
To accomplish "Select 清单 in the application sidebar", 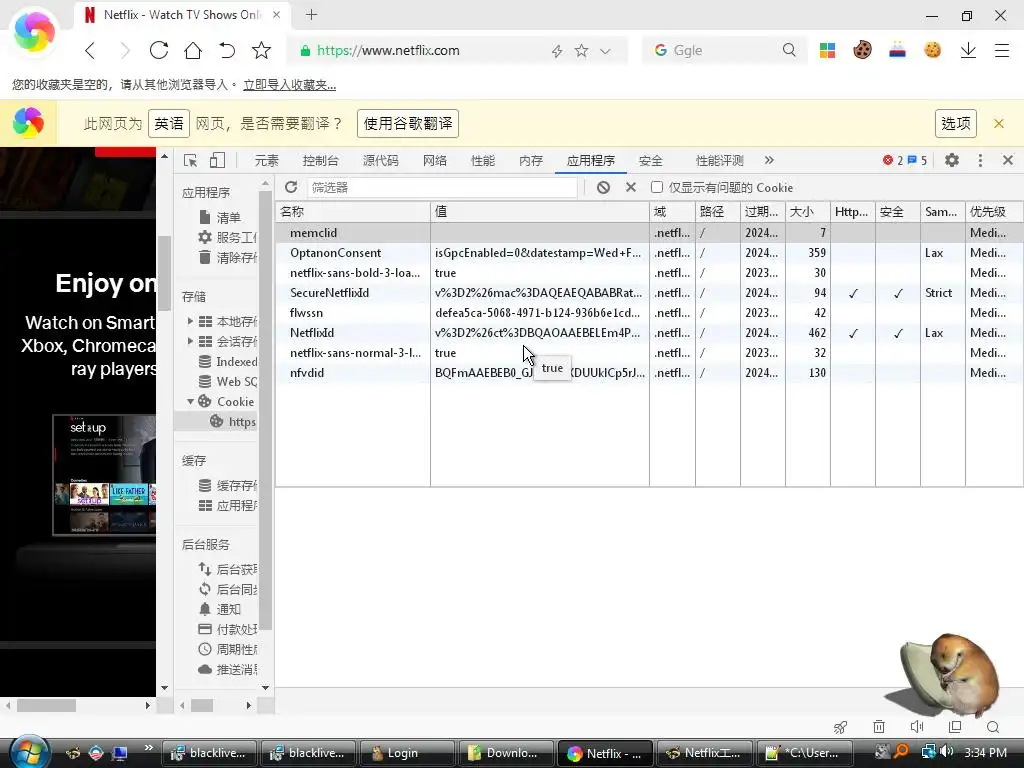I will [x=228, y=217].
